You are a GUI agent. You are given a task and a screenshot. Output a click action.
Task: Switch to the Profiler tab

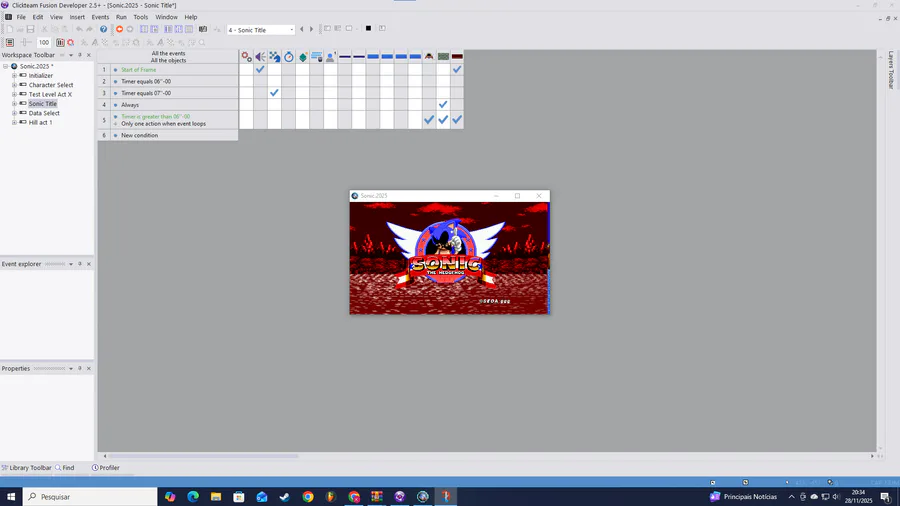106,468
